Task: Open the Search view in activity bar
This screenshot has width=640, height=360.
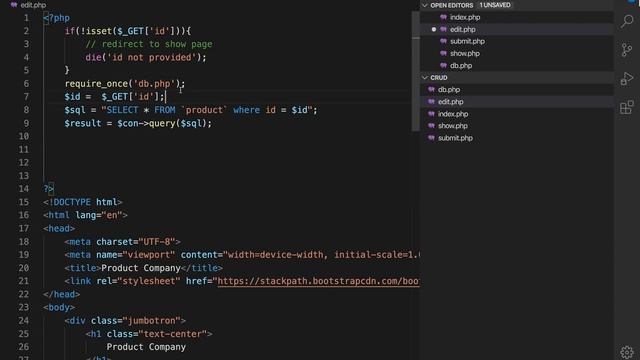Action: pyautogui.click(x=627, y=21)
